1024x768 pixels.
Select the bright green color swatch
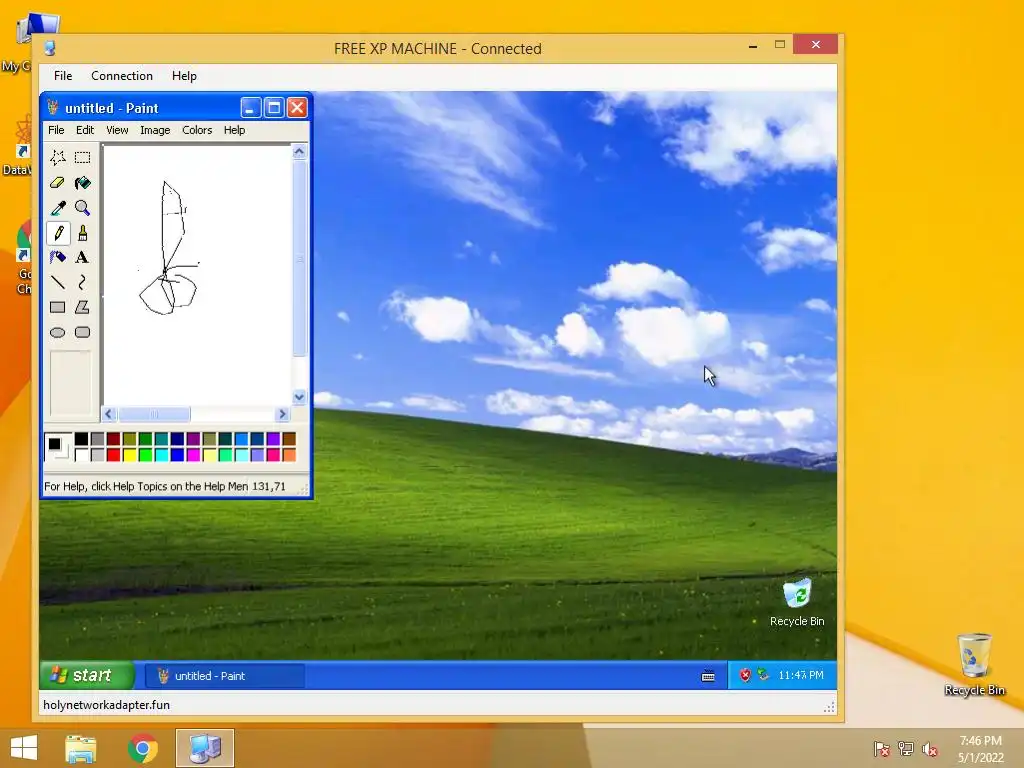[146, 455]
